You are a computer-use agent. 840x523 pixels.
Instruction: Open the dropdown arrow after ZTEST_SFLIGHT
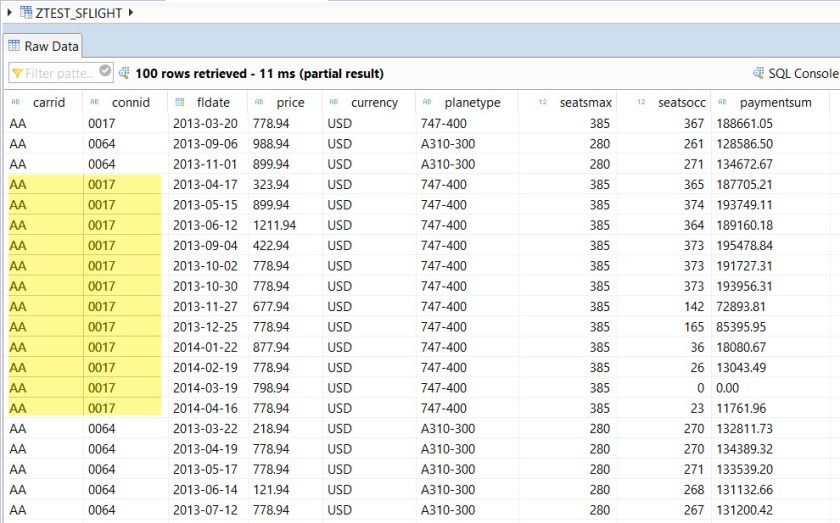coord(130,11)
